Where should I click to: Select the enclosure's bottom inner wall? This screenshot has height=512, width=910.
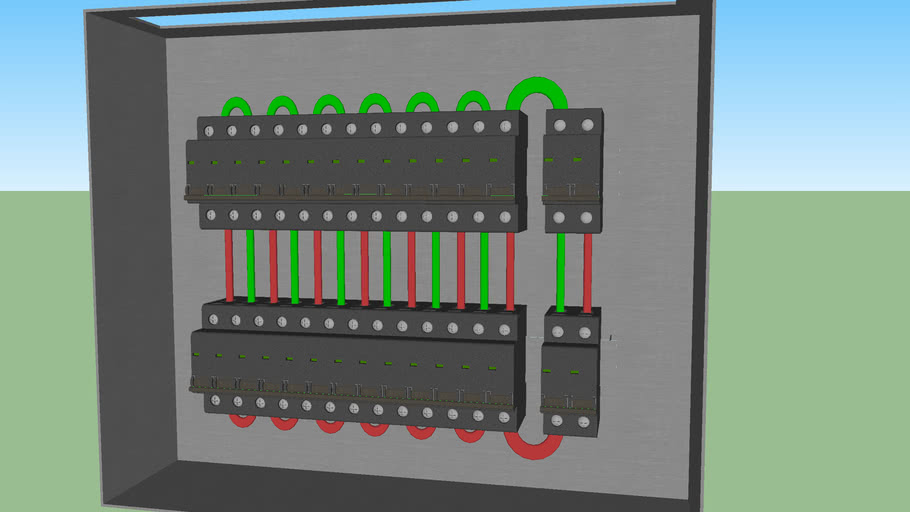click(400, 483)
